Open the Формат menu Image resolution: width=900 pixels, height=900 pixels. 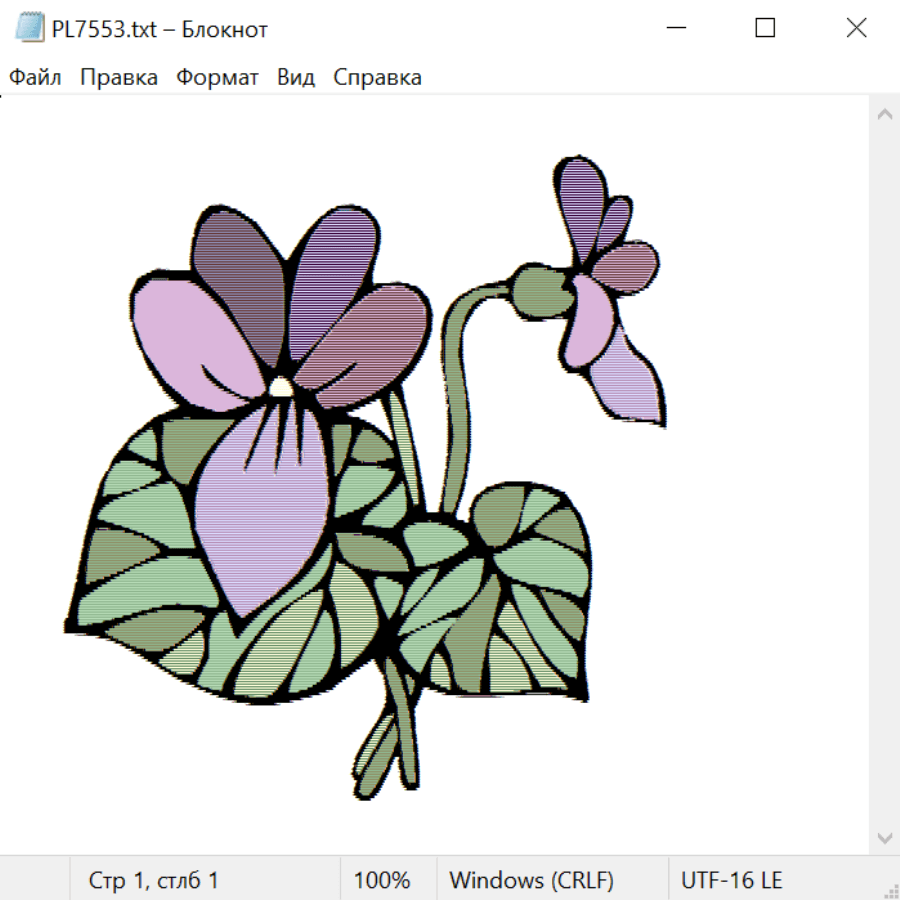[x=217, y=77]
